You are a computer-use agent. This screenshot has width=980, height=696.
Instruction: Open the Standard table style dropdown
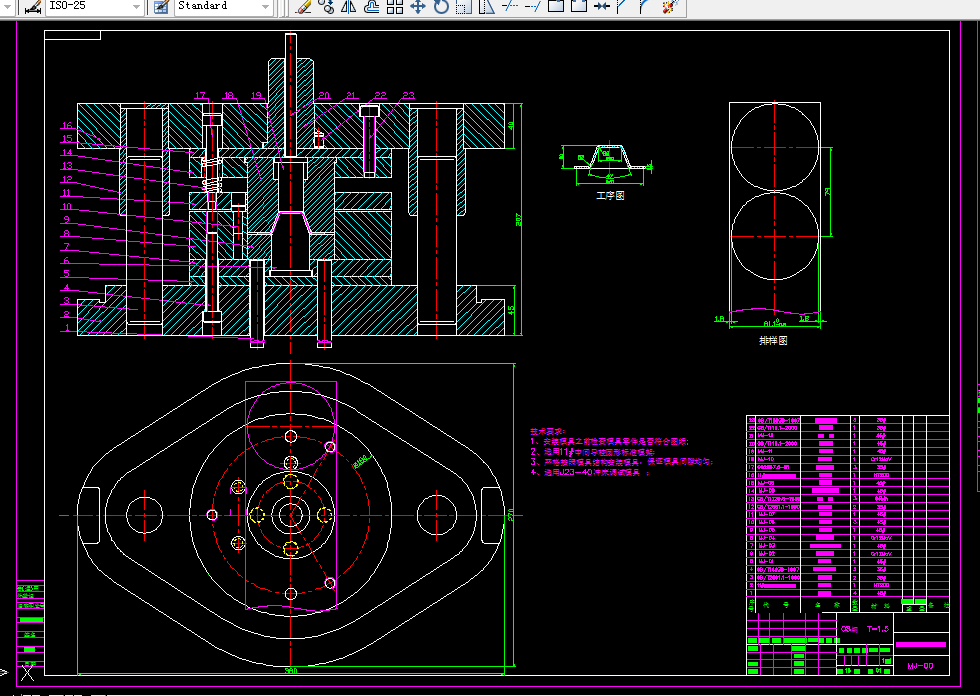point(266,7)
